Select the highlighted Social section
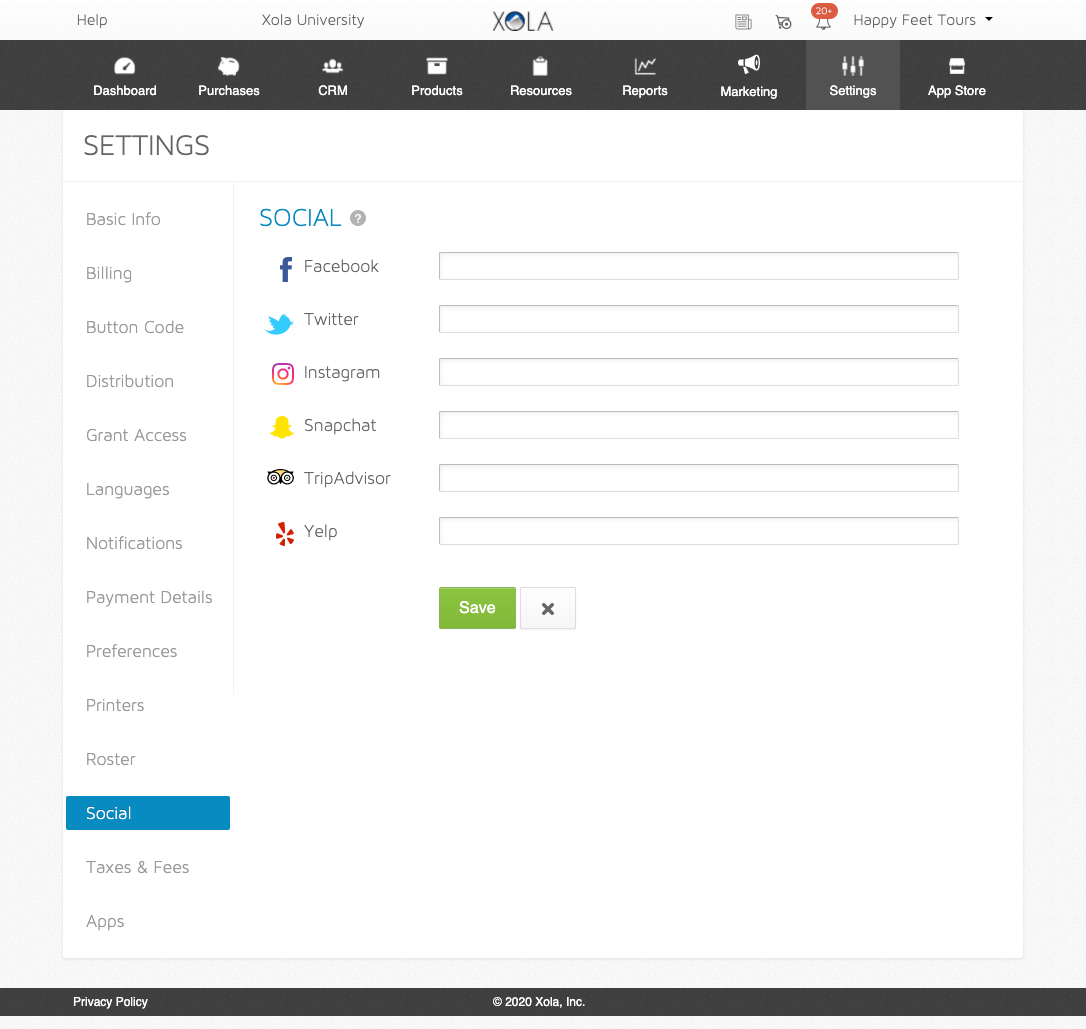Screen dimensions: 1086x1029 click(x=148, y=813)
